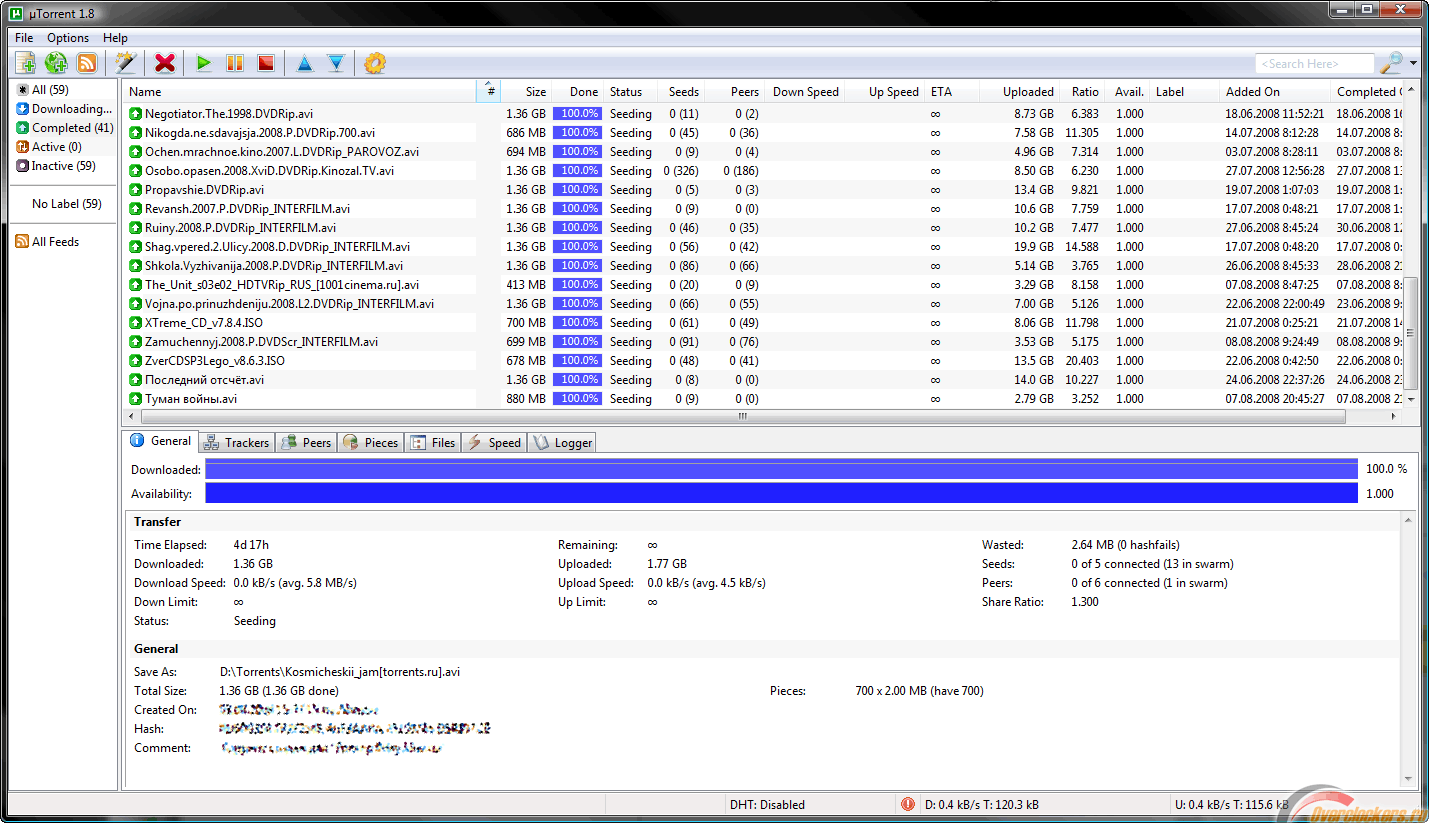Click the red Remove Torrent icon

(164, 62)
